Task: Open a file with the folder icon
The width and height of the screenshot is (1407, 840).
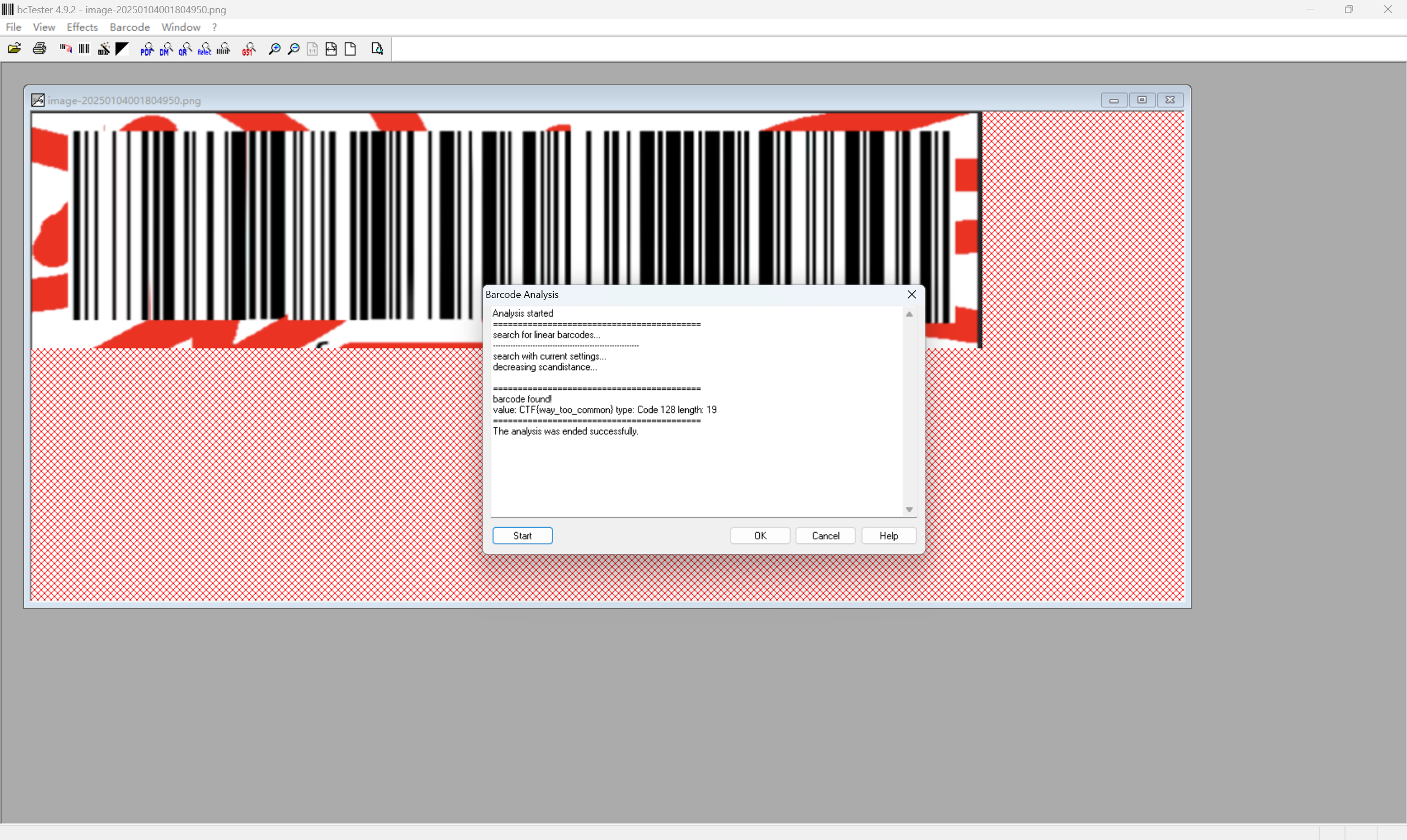Action: (x=15, y=49)
